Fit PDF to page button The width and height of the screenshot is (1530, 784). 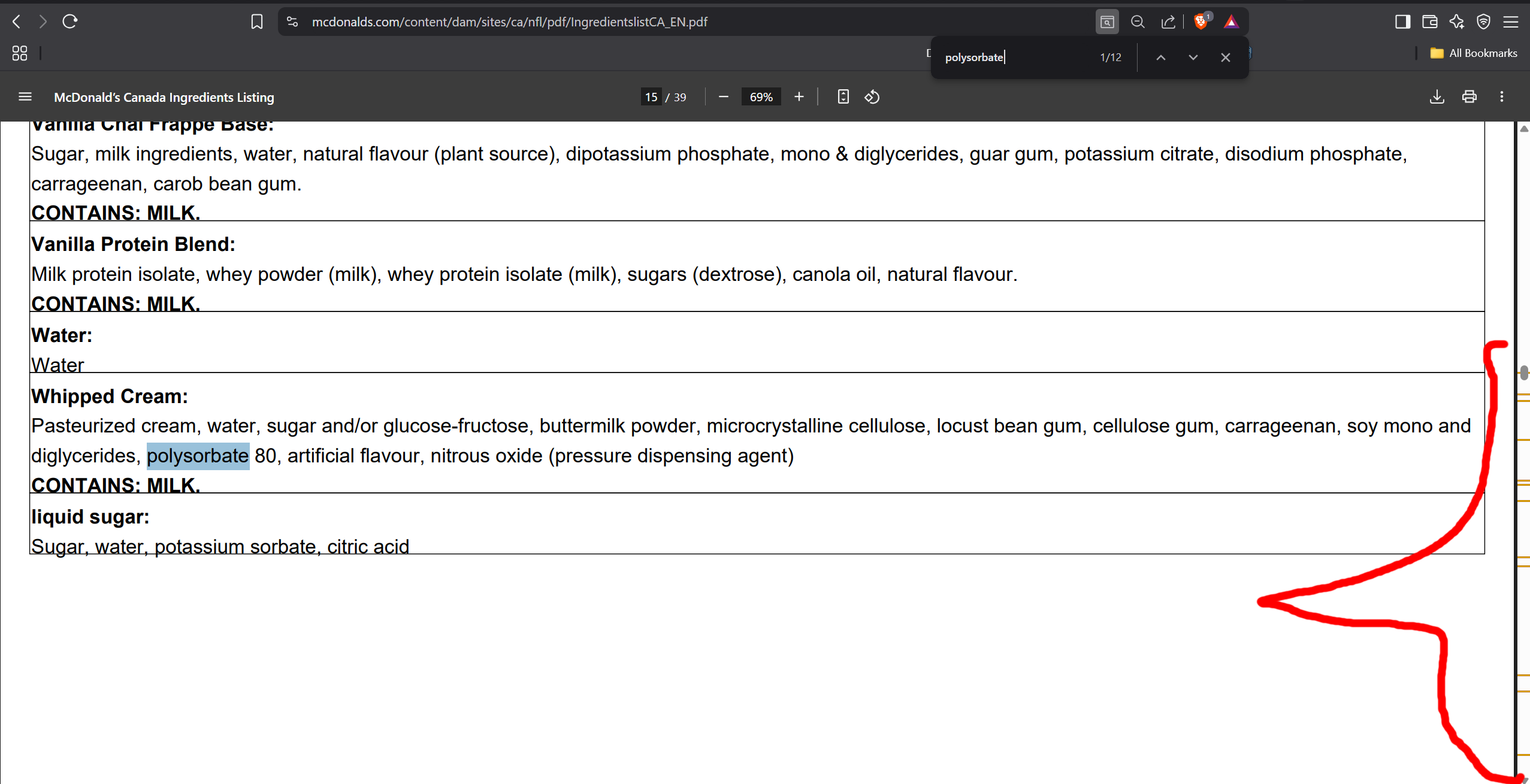(843, 97)
